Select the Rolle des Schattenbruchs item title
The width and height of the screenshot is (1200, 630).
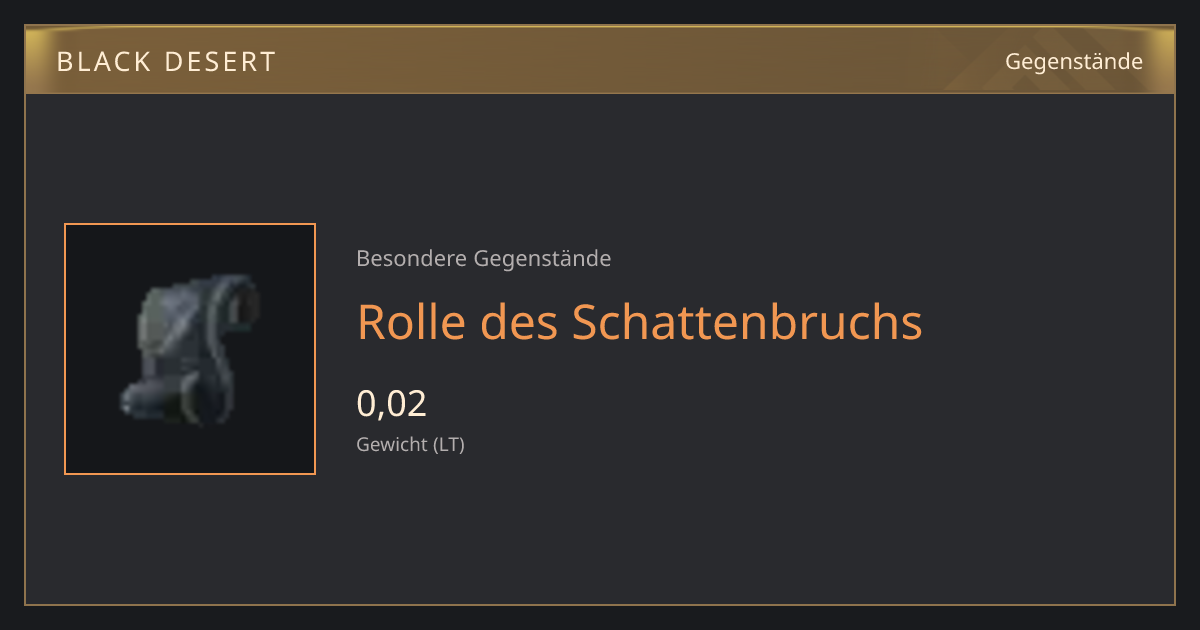pos(640,321)
